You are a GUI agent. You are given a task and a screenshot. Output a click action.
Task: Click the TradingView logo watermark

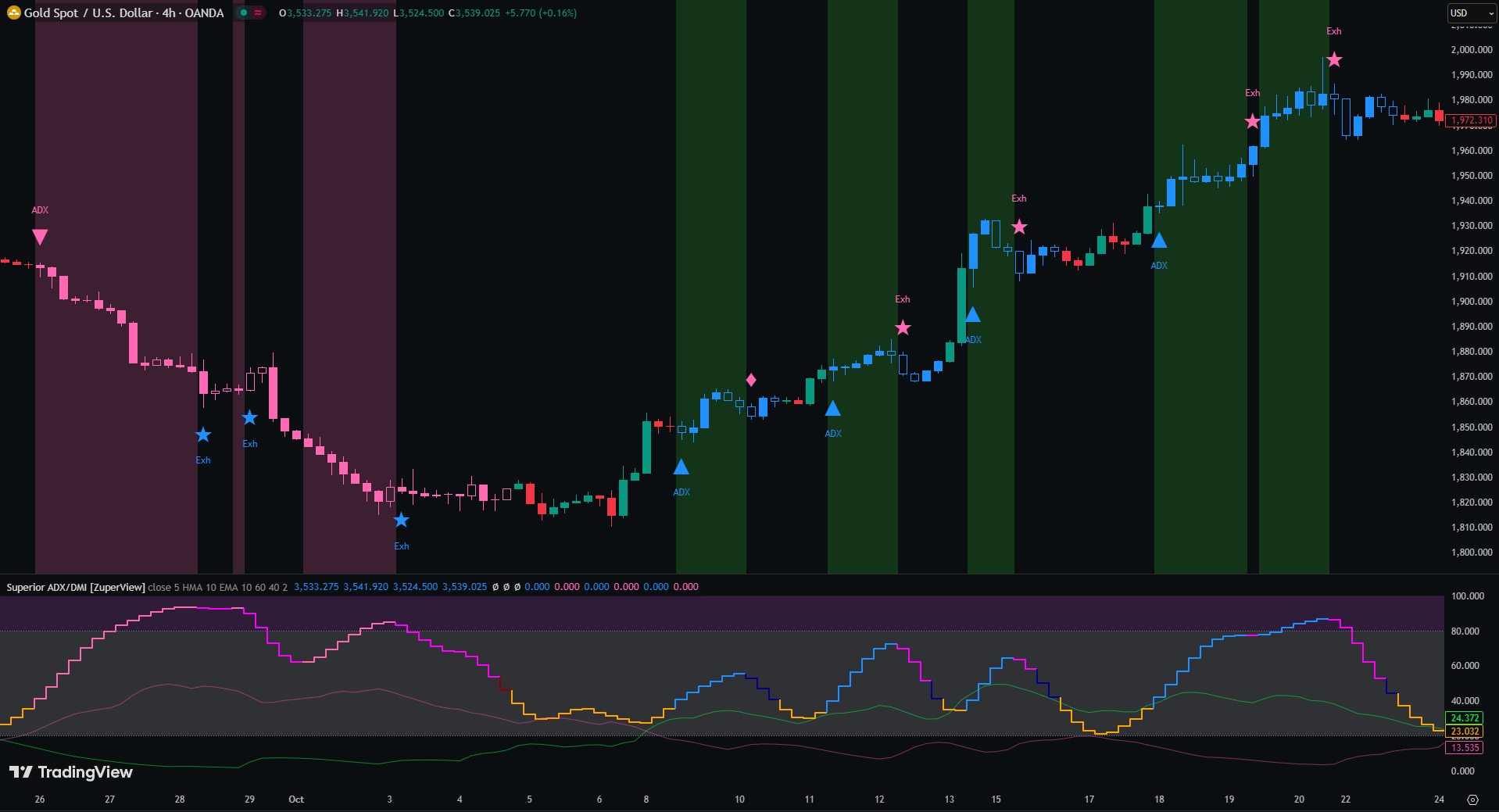coord(71,772)
